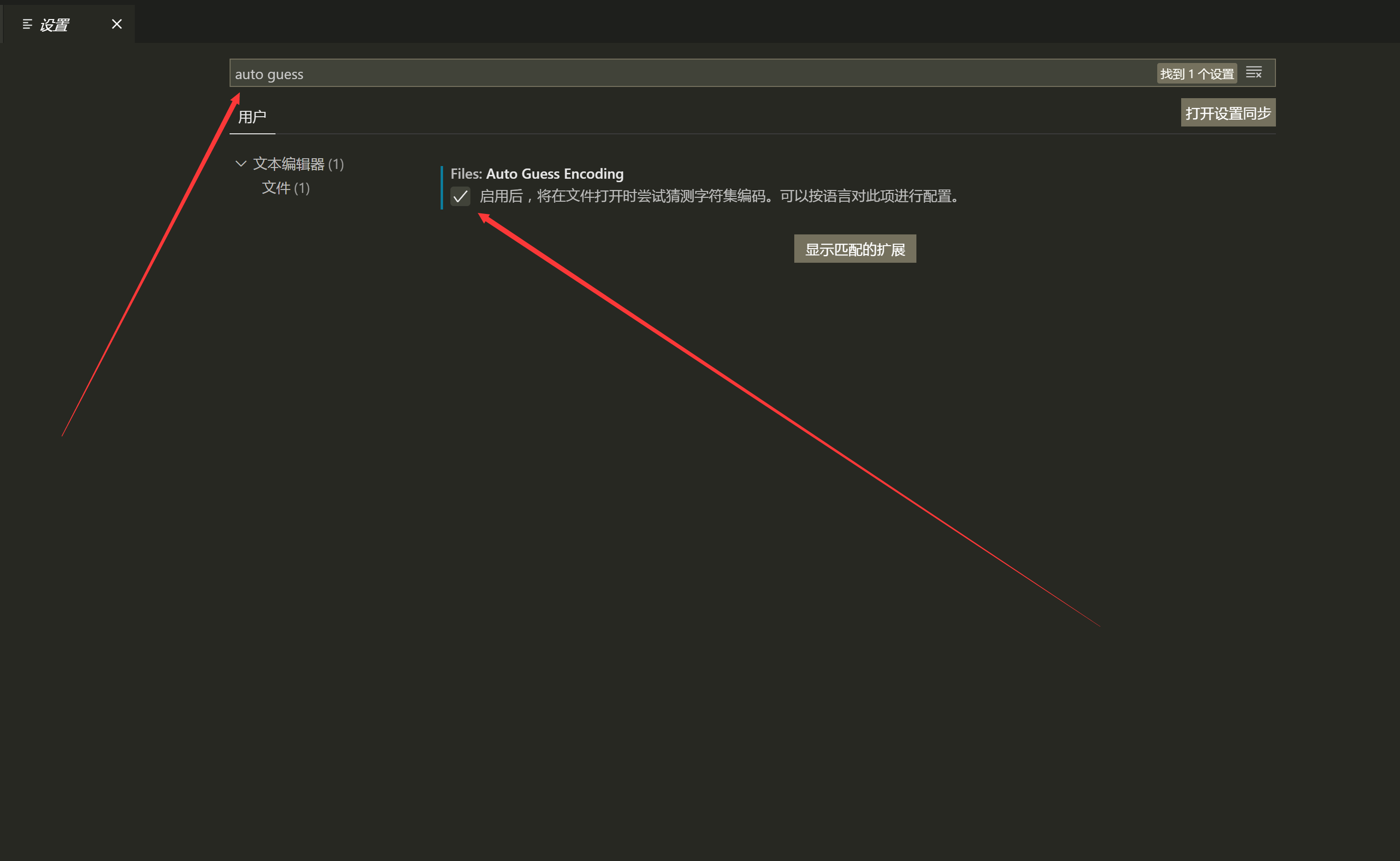
Task: Click the 打开设置同步 button
Action: [1228, 112]
